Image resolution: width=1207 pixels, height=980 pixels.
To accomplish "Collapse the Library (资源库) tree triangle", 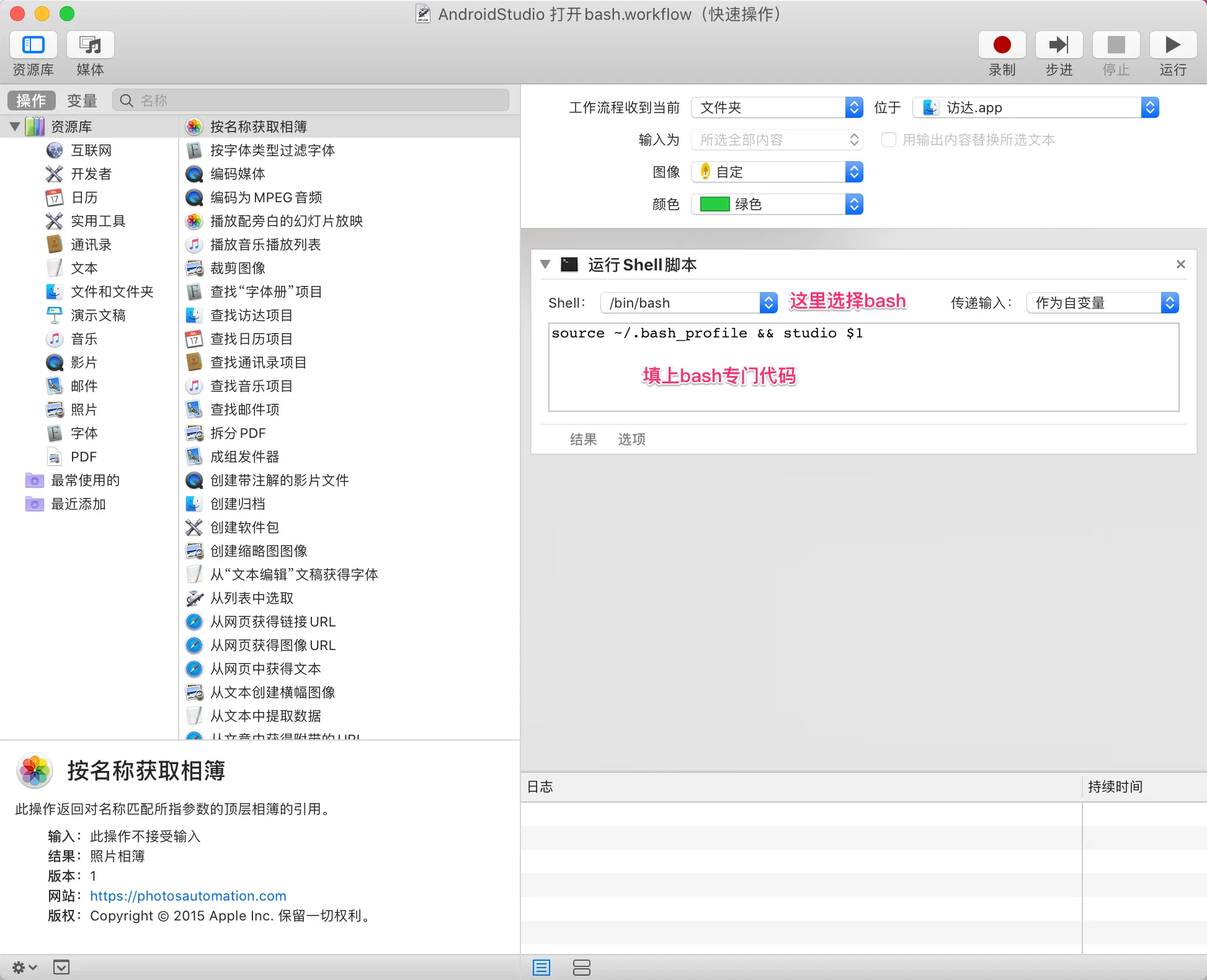I will pyautogui.click(x=15, y=127).
